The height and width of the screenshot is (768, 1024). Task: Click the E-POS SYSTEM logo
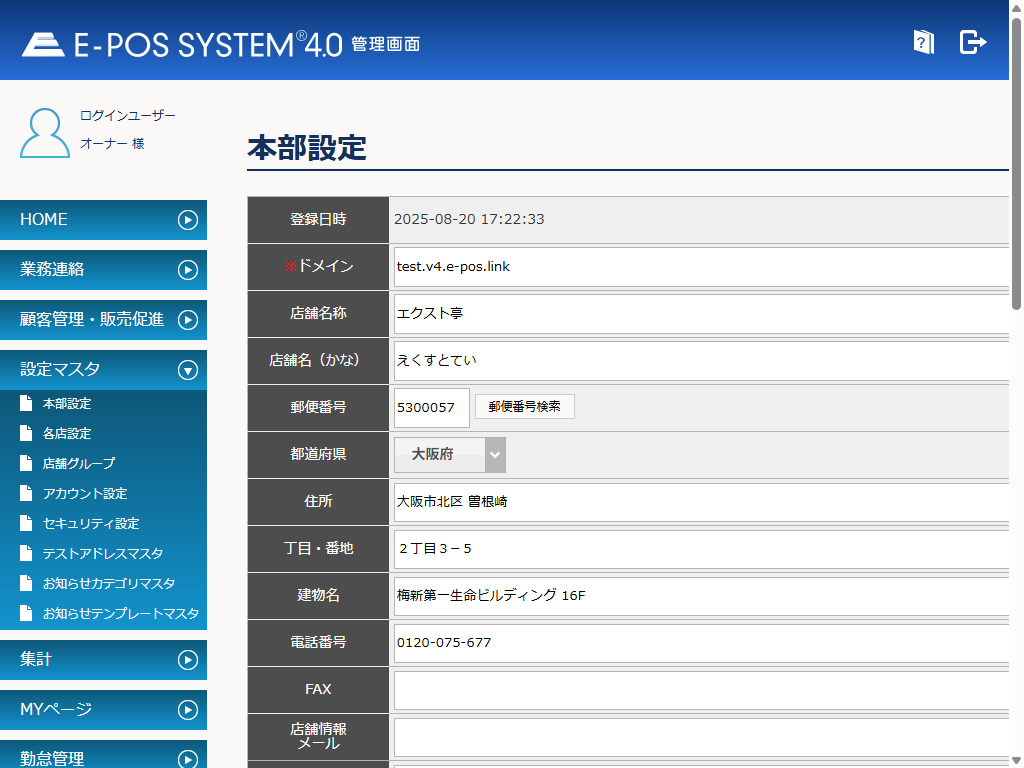click(x=182, y=44)
